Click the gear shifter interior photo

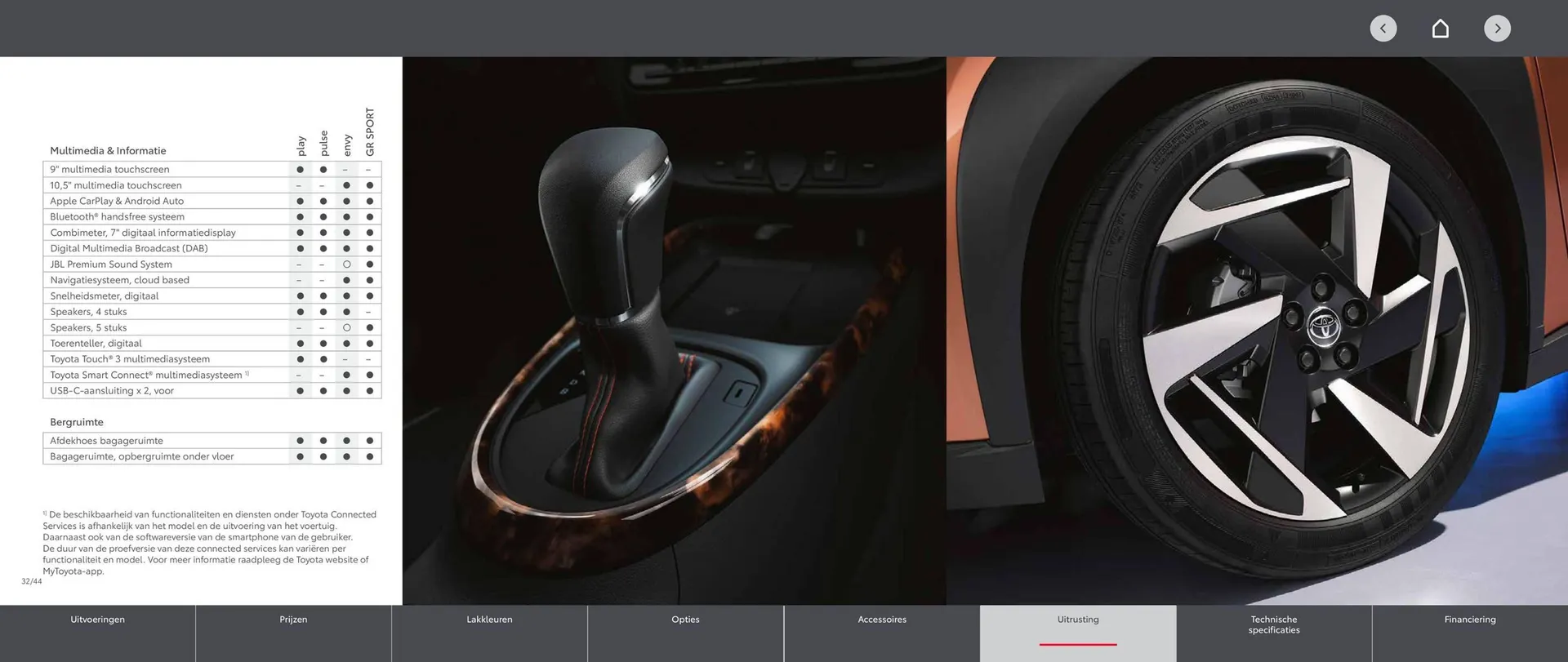(x=674, y=331)
